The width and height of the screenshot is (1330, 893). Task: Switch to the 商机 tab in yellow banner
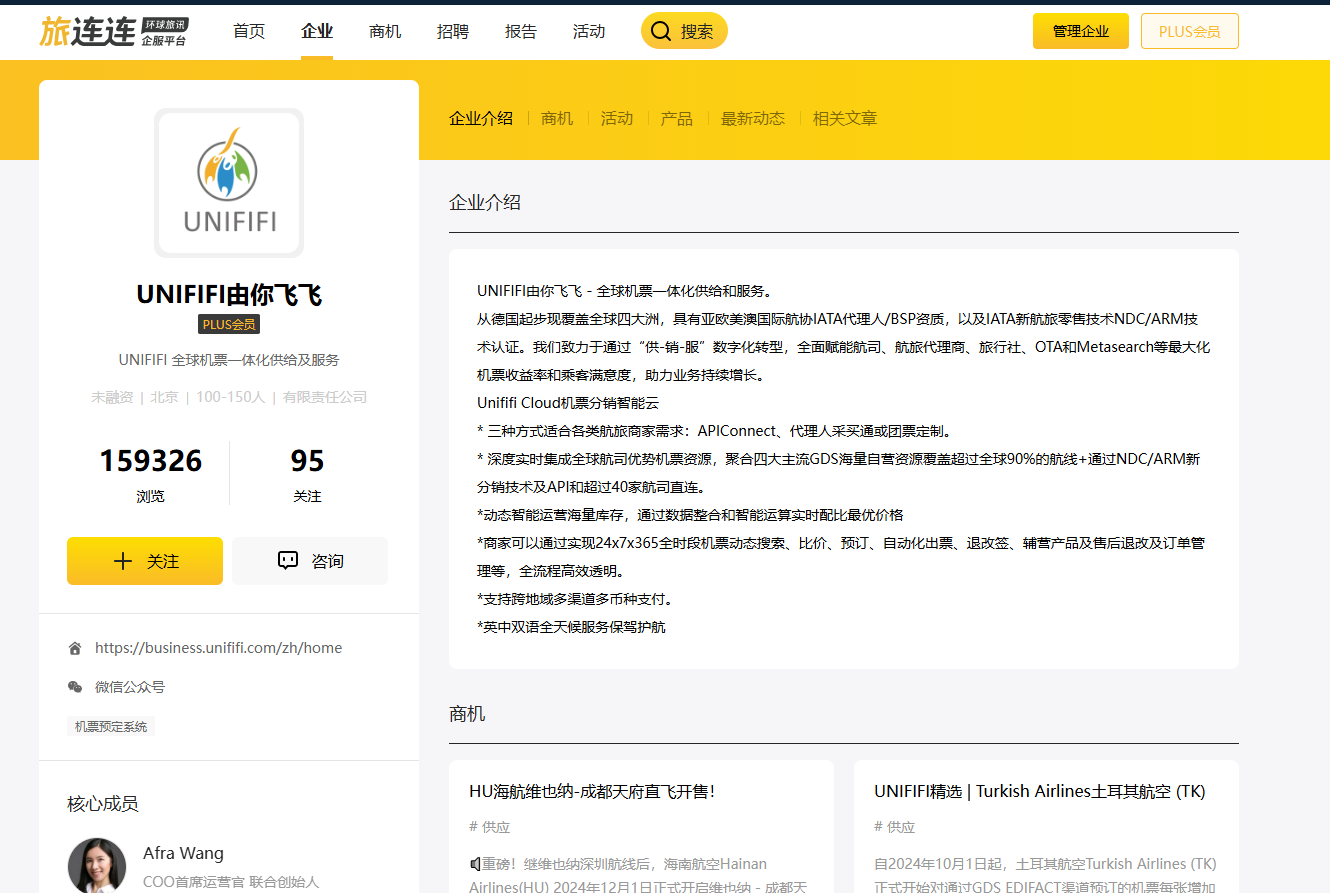click(557, 118)
